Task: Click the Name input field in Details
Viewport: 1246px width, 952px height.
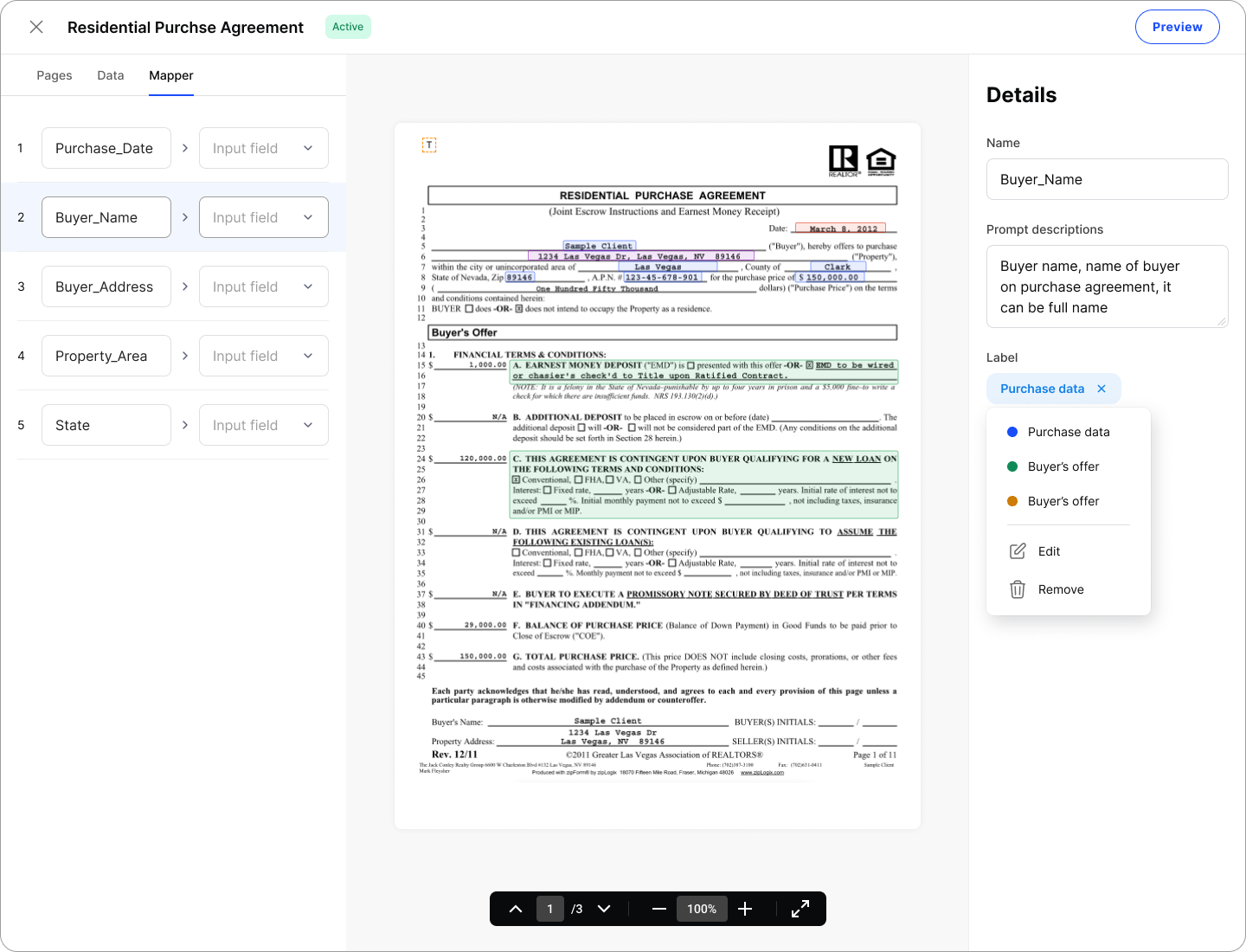Action: 1107,179
